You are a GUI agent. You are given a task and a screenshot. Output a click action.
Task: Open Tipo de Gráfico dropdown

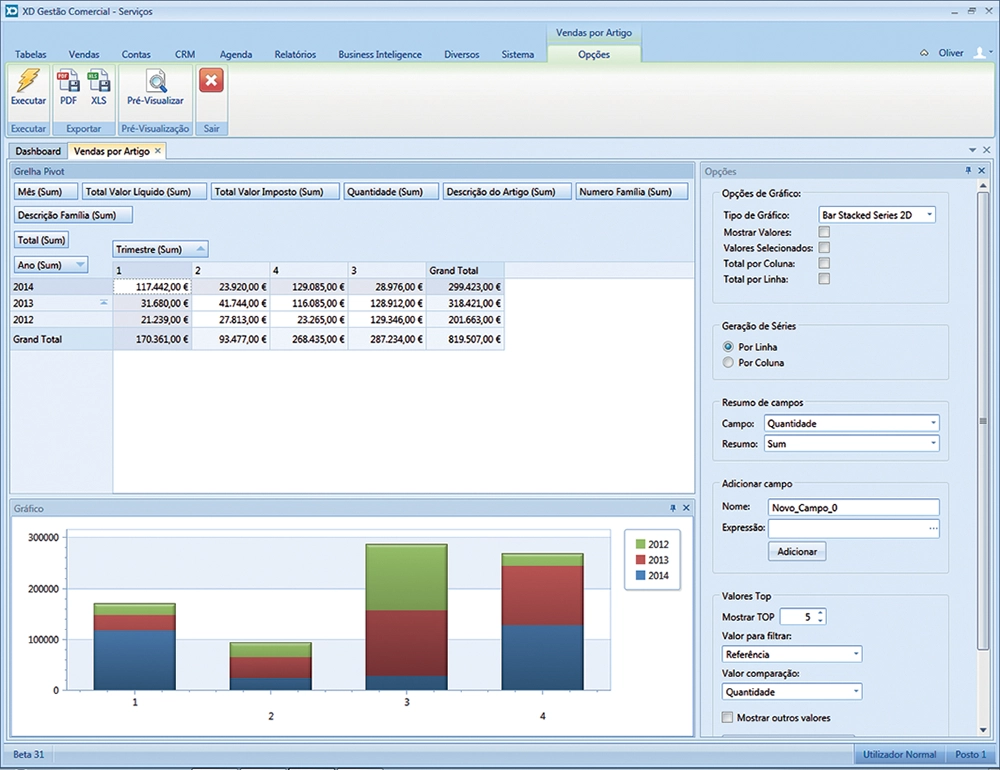pos(929,215)
